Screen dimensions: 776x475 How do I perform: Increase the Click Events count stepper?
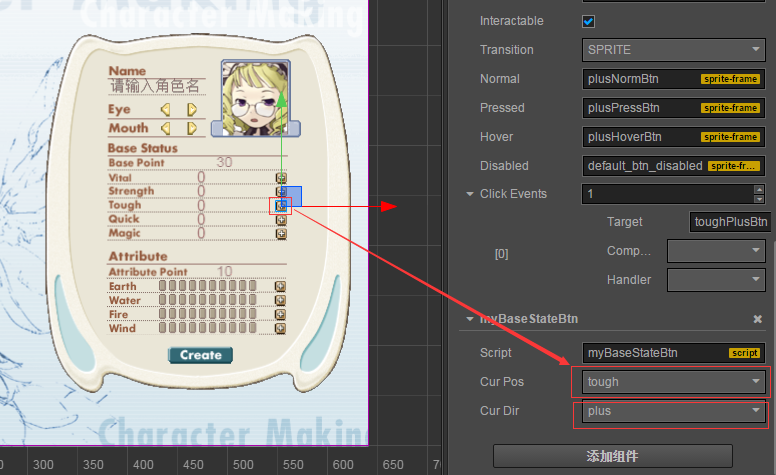tap(759, 189)
